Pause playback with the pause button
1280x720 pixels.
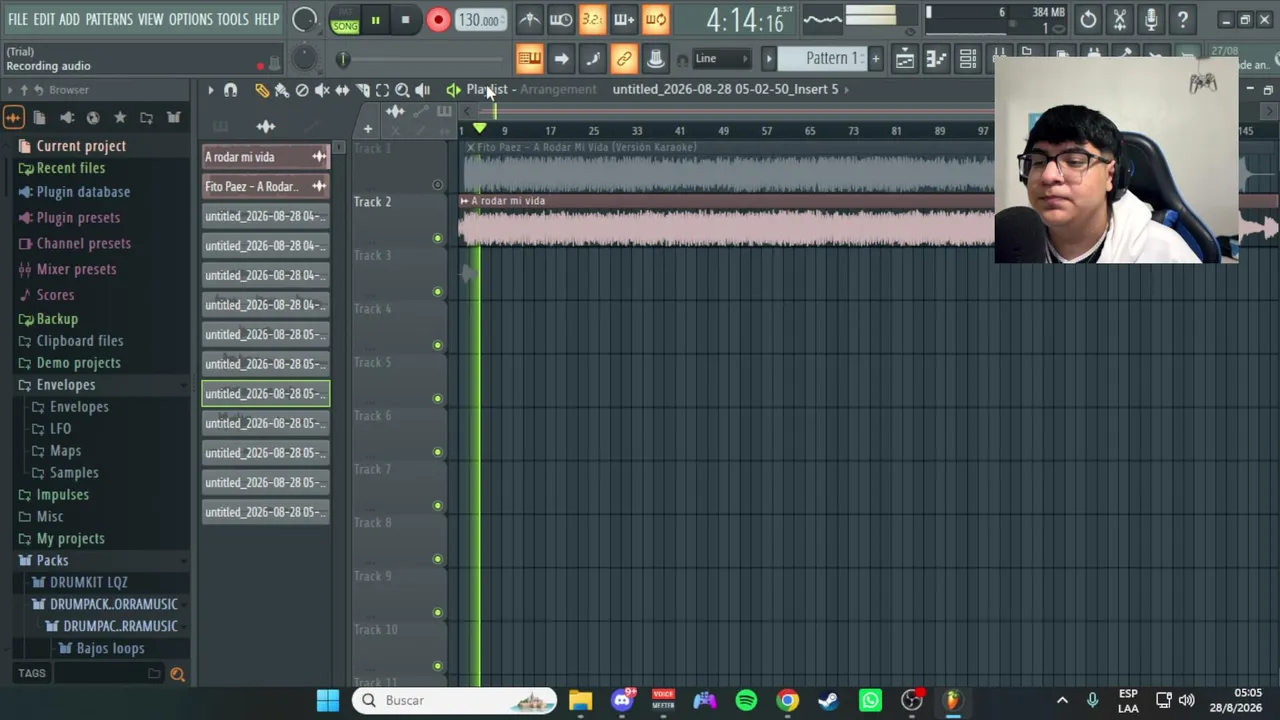pos(375,20)
